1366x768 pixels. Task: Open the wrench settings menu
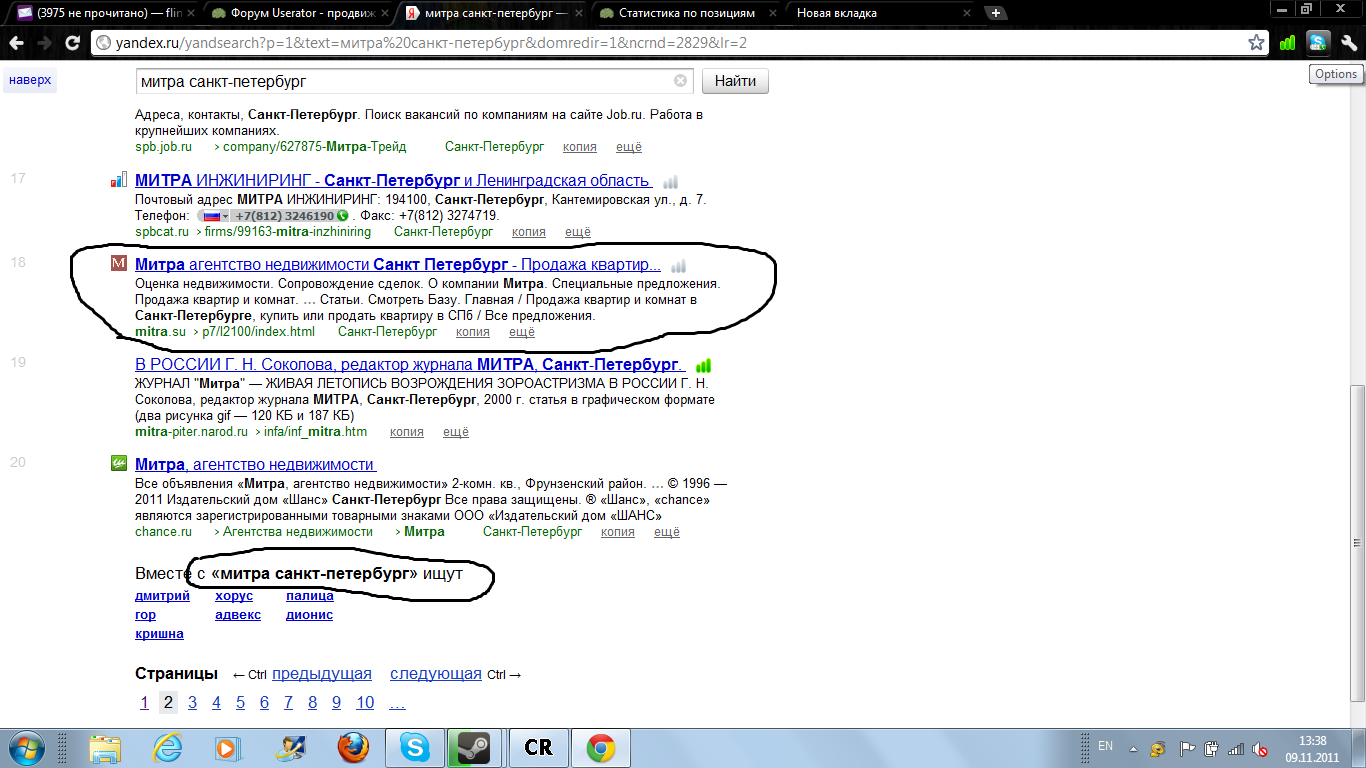click(x=1349, y=43)
